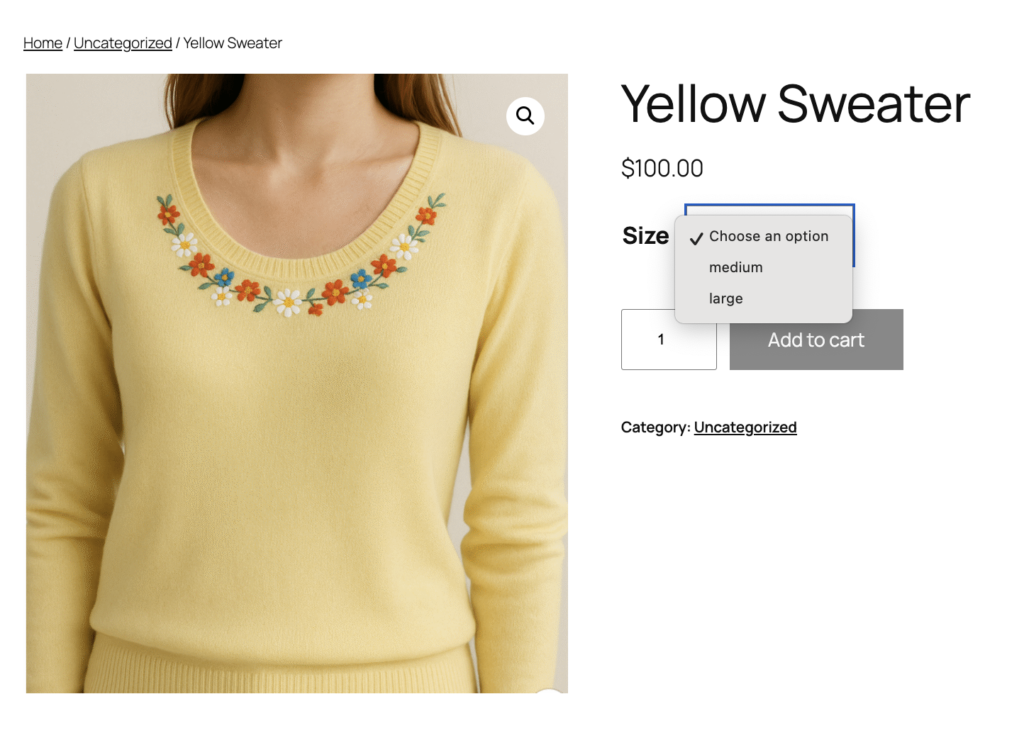Viewport: 1024px width, 733px height.
Task: Click the quantity input field
Action: 668,340
